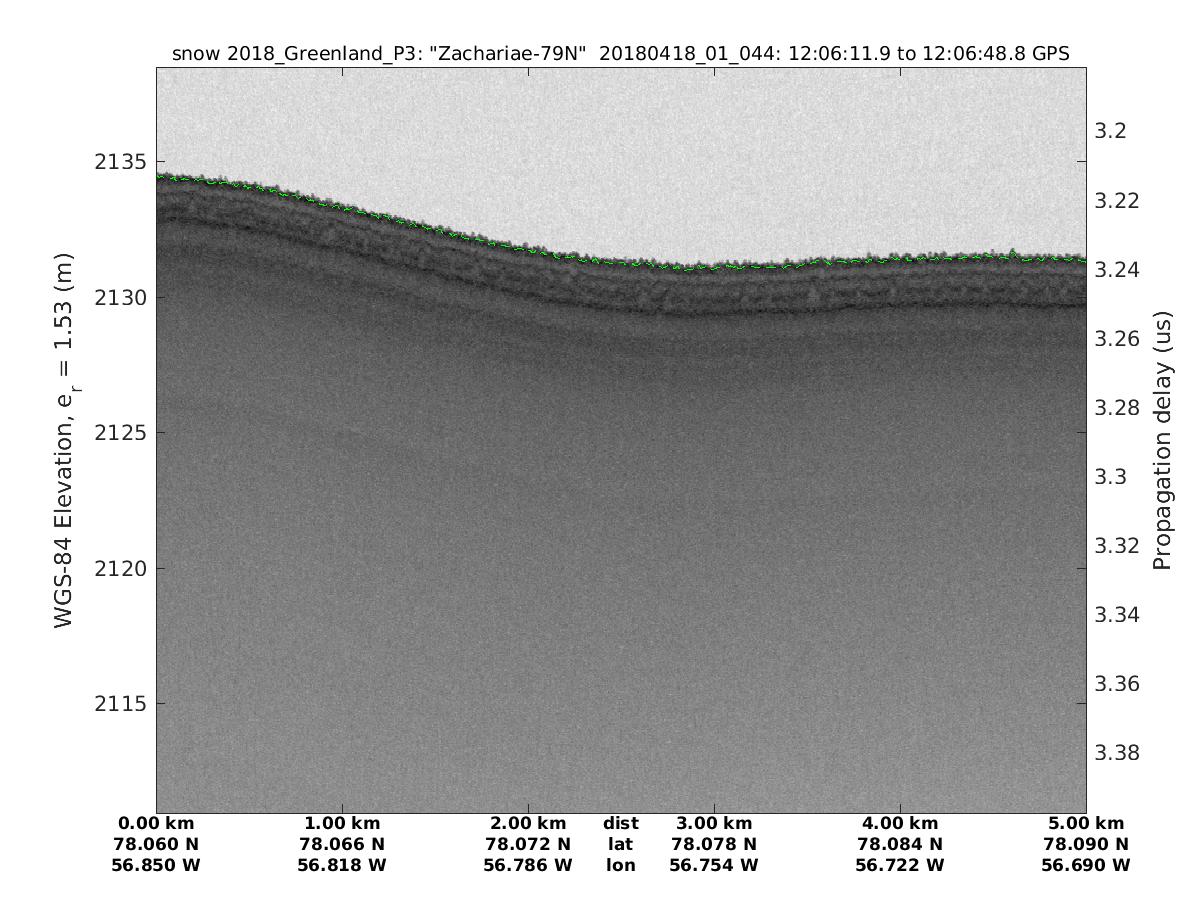Click the '78.060 N' latitude label
Screen dimensions: 1200x900
(x=156, y=844)
